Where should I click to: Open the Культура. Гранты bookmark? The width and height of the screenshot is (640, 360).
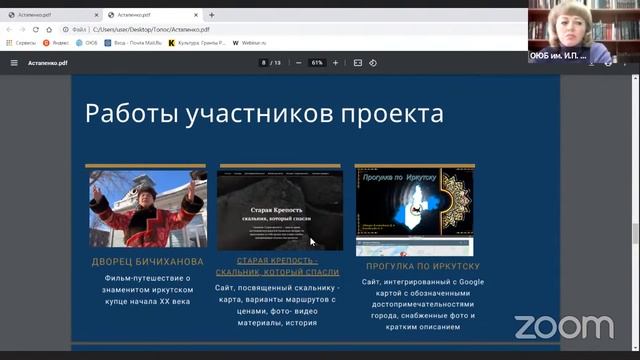pos(197,43)
